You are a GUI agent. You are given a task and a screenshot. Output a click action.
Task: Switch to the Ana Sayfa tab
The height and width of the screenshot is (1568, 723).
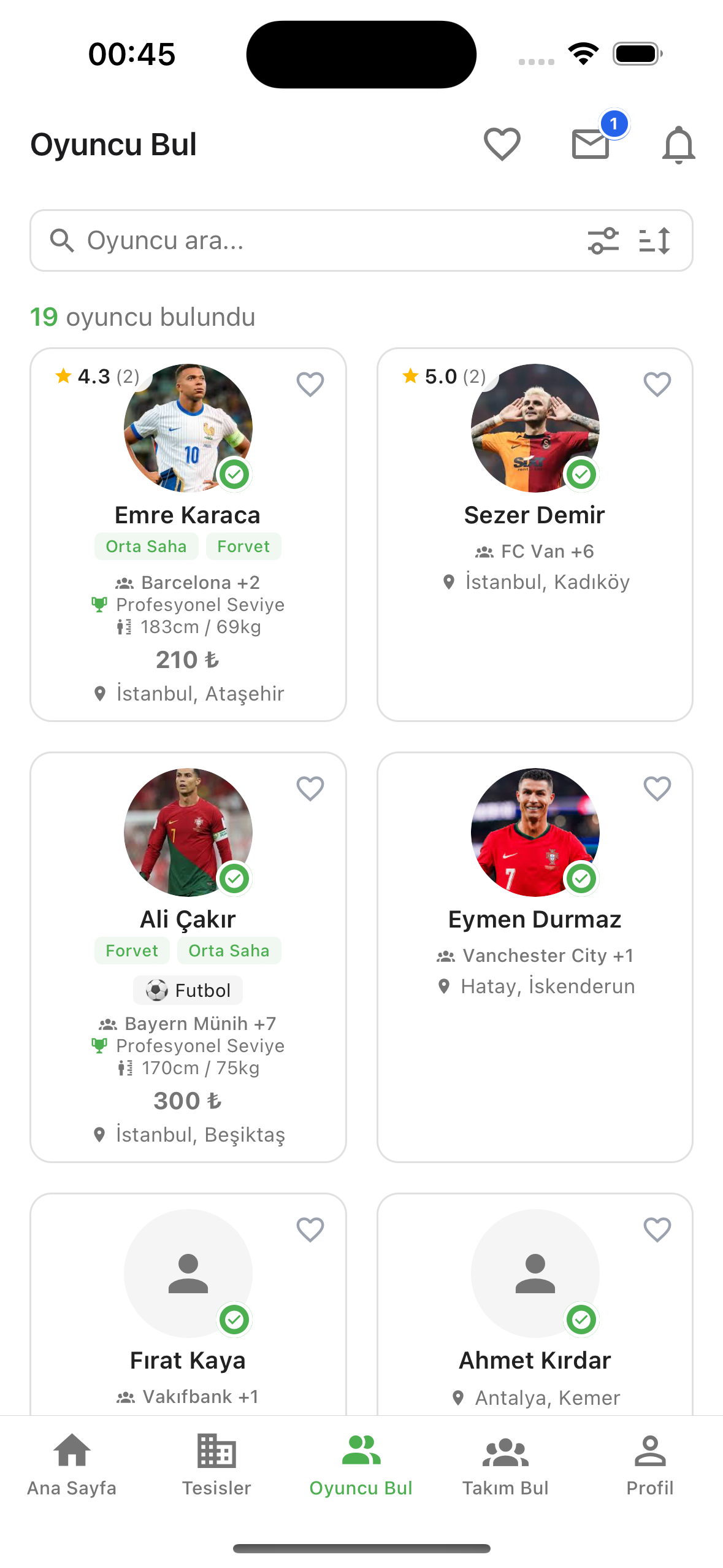(72, 1464)
